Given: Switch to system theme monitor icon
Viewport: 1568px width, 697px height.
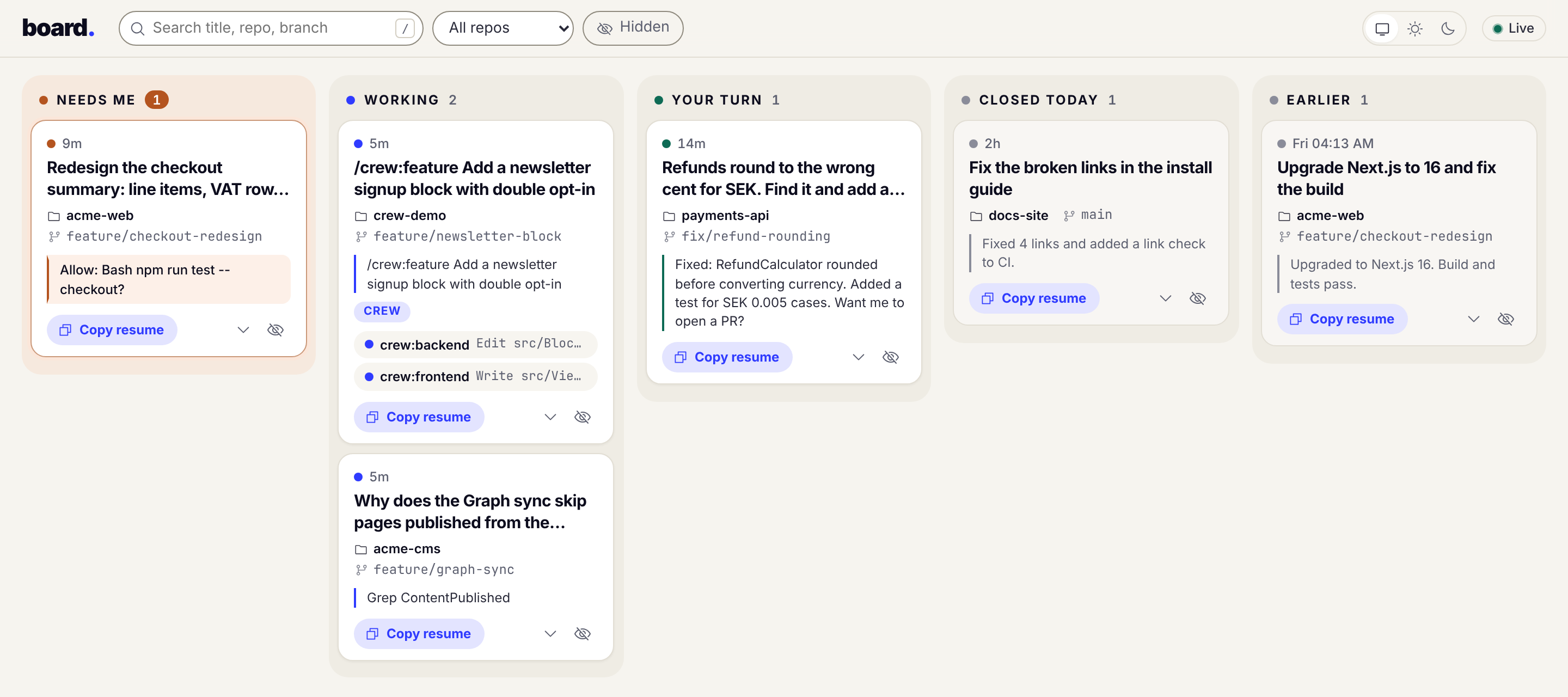Looking at the screenshot, I should 1382,29.
